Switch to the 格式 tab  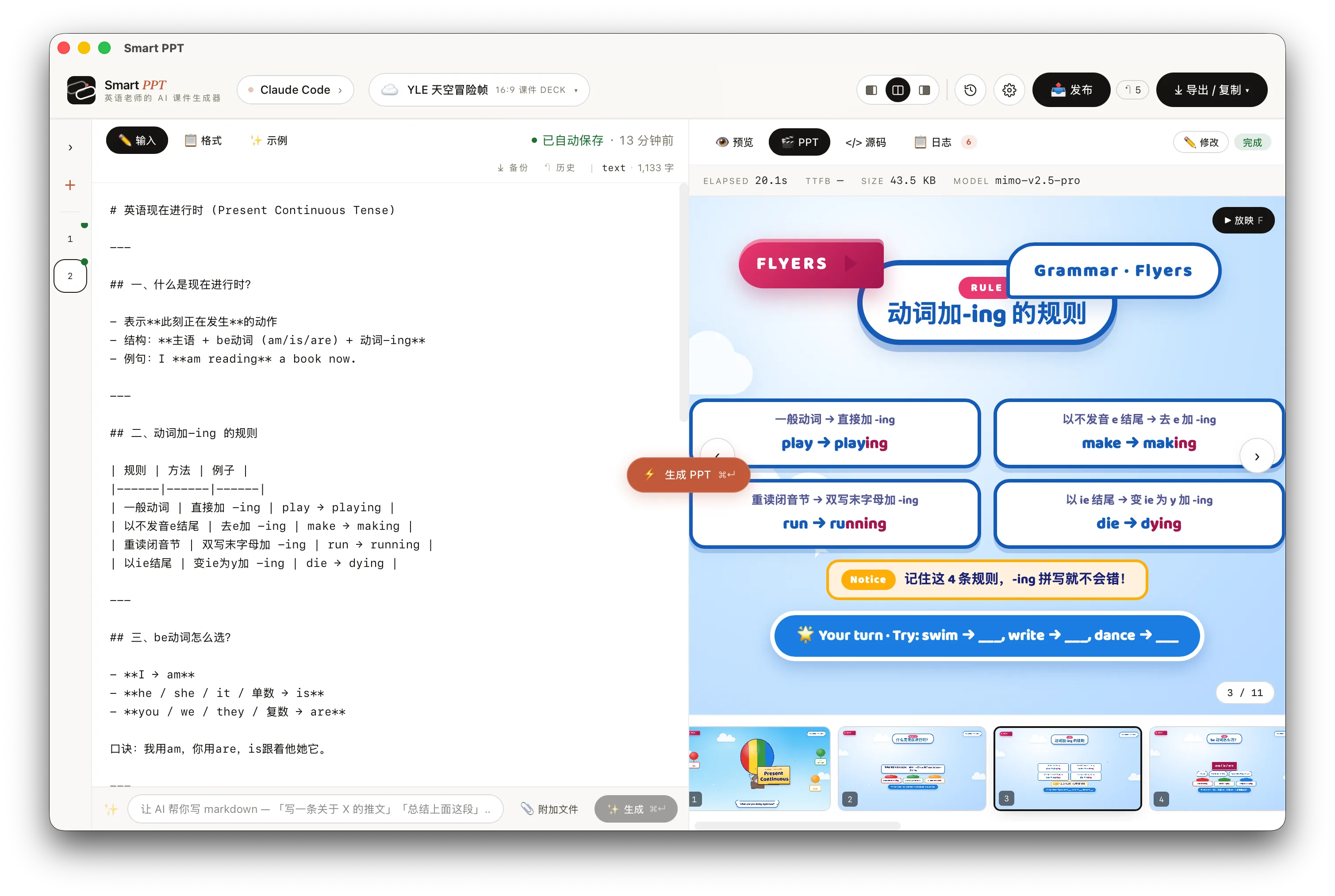click(x=203, y=141)
